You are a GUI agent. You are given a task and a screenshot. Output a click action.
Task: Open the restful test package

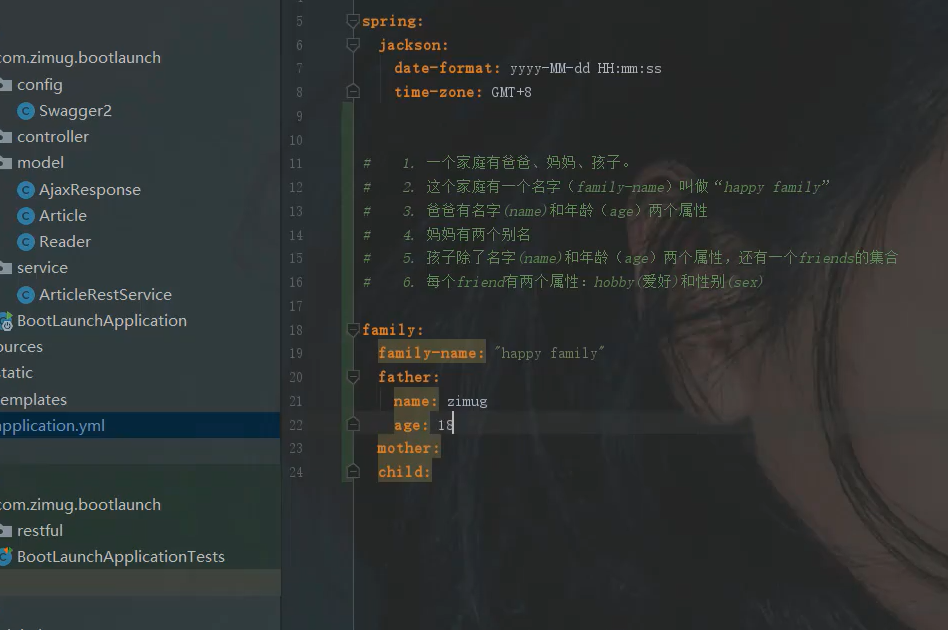point(40,531)
